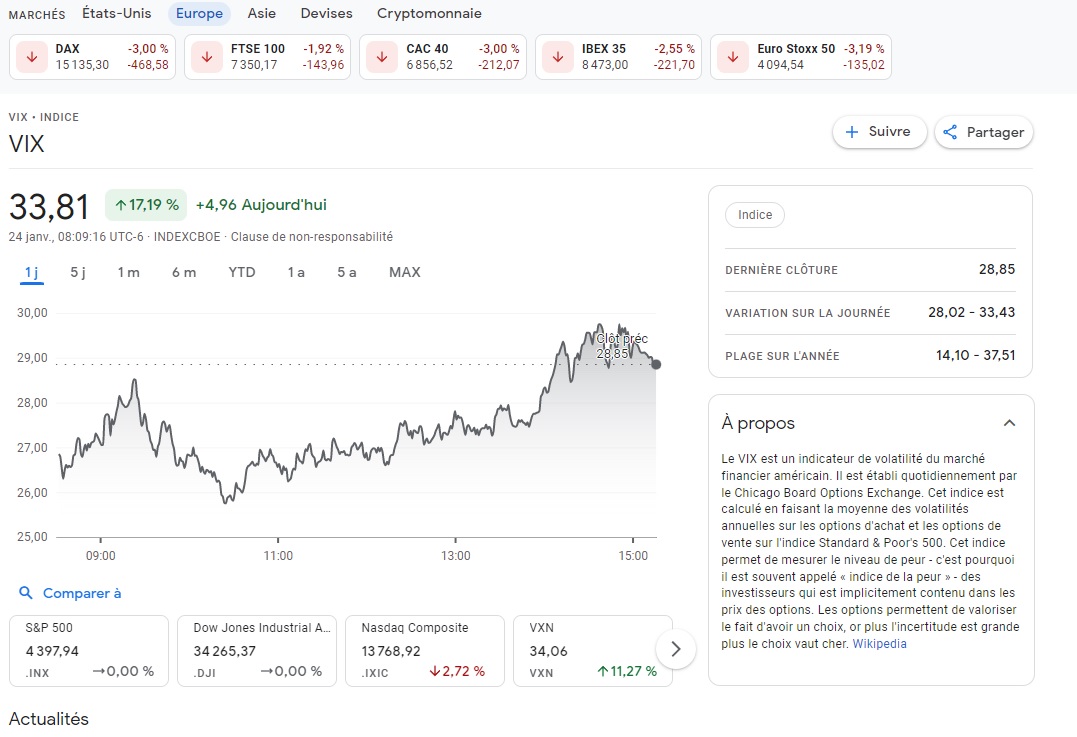
Task: Click the IBEX 35 down-arrow icon
Action: click(x=558, y=57)
